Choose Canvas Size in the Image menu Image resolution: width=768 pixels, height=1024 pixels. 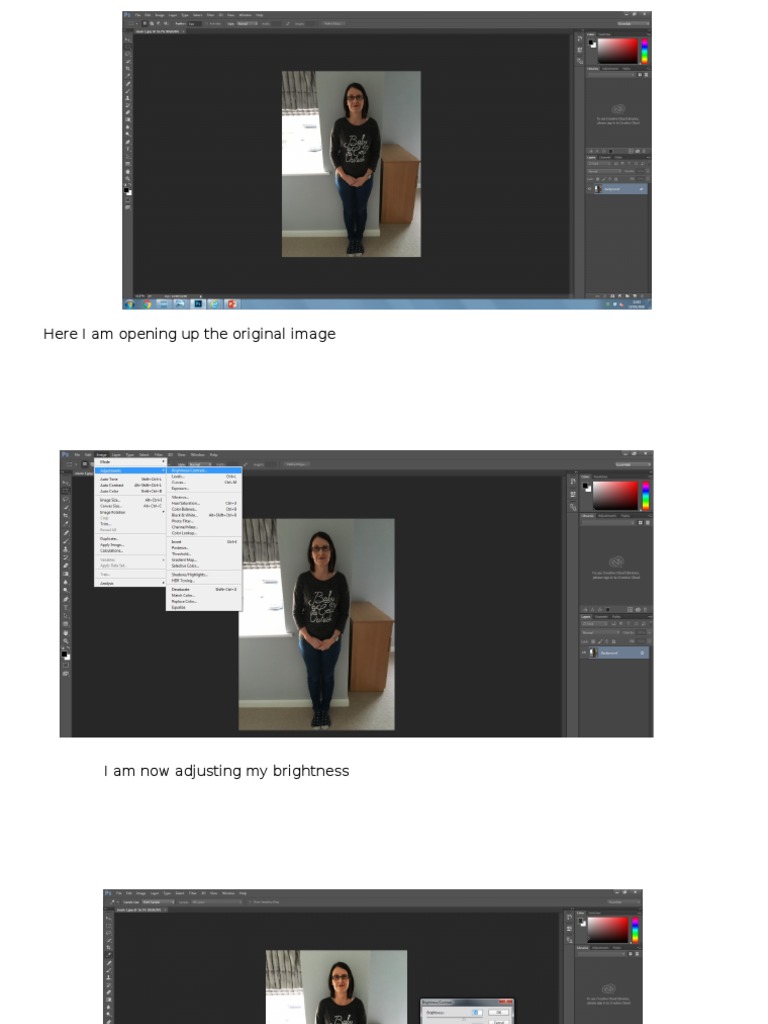click(130, 506)
